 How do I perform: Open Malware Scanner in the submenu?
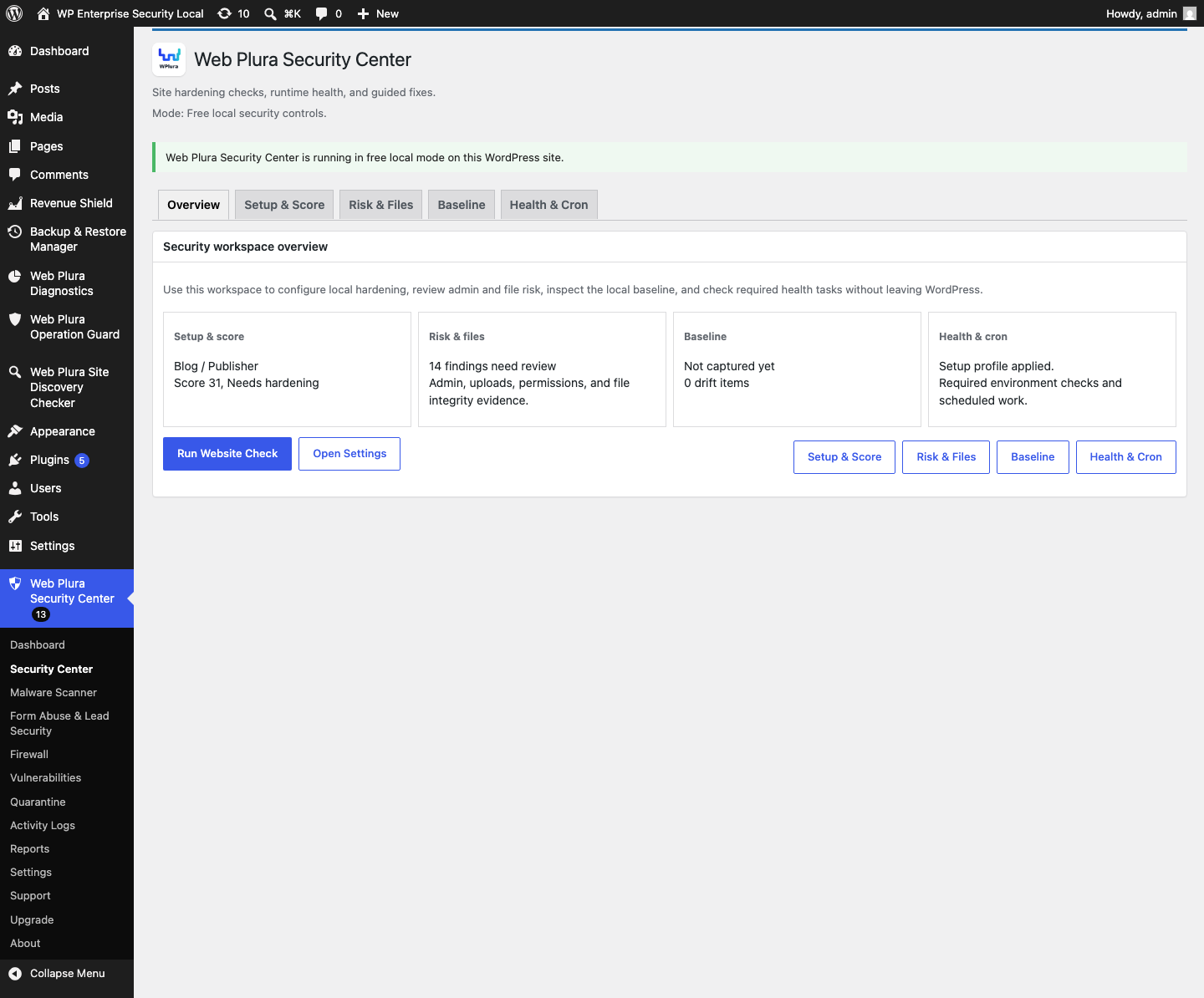tap(54, 693)
